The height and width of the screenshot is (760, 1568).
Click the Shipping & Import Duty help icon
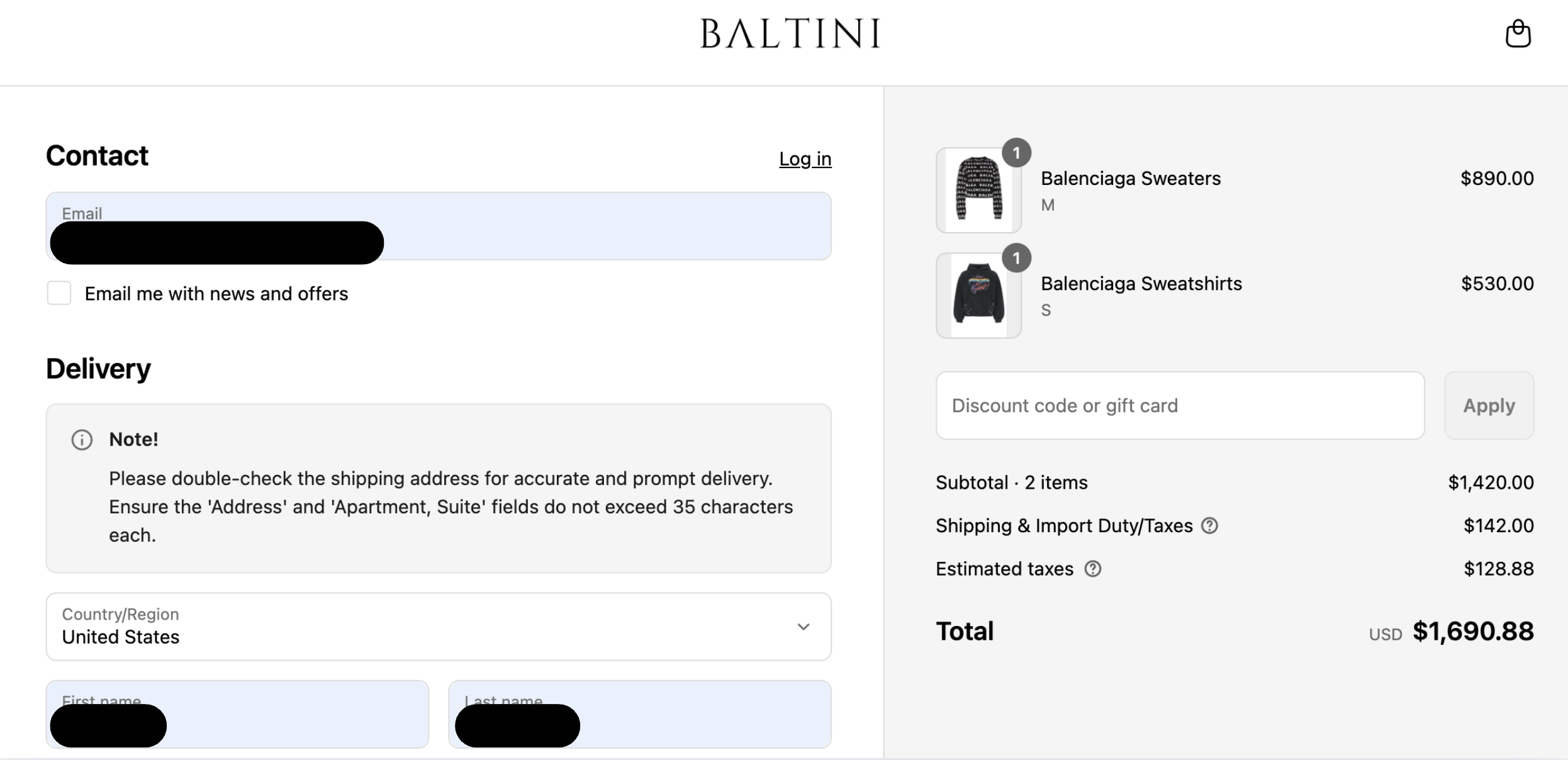coord(1209,526)
